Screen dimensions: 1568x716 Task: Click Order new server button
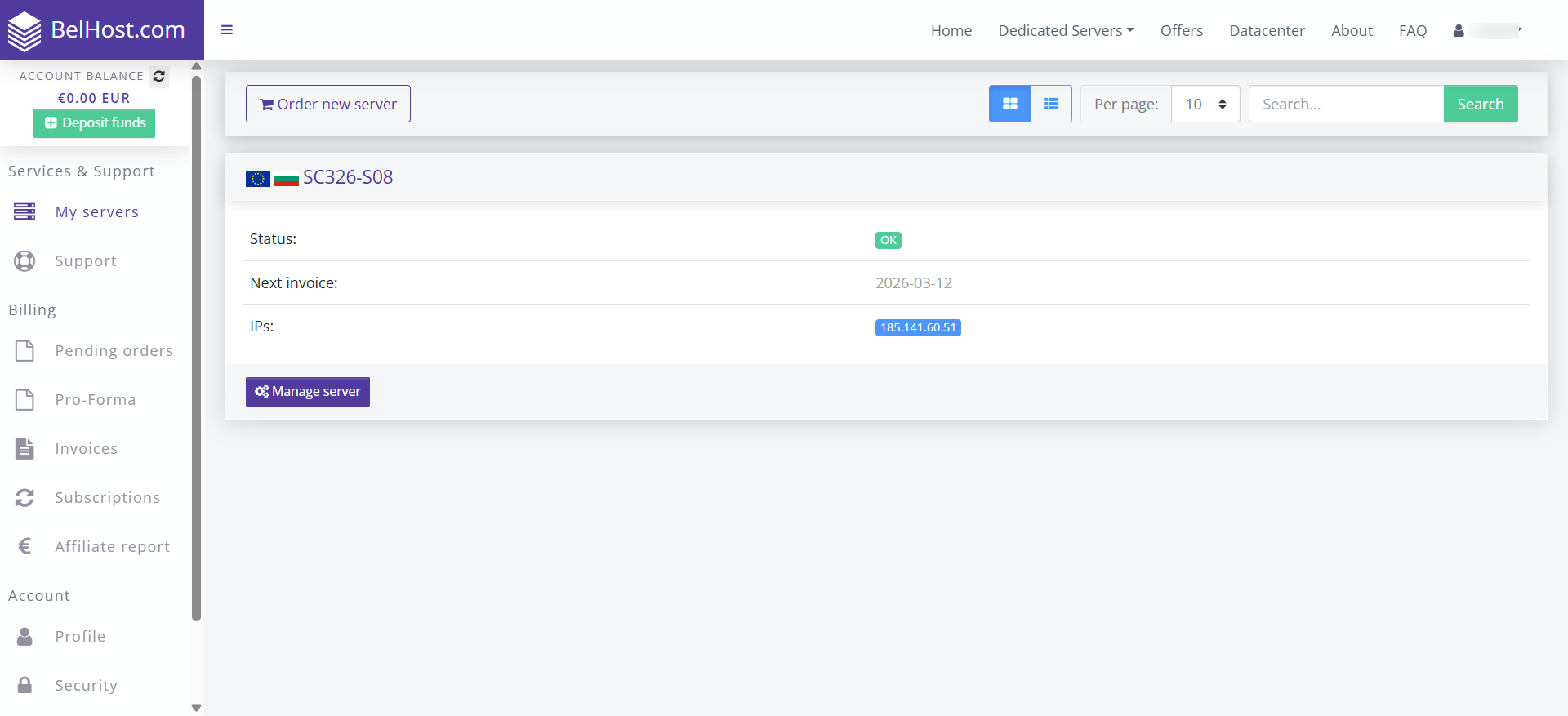pos(328,104)
